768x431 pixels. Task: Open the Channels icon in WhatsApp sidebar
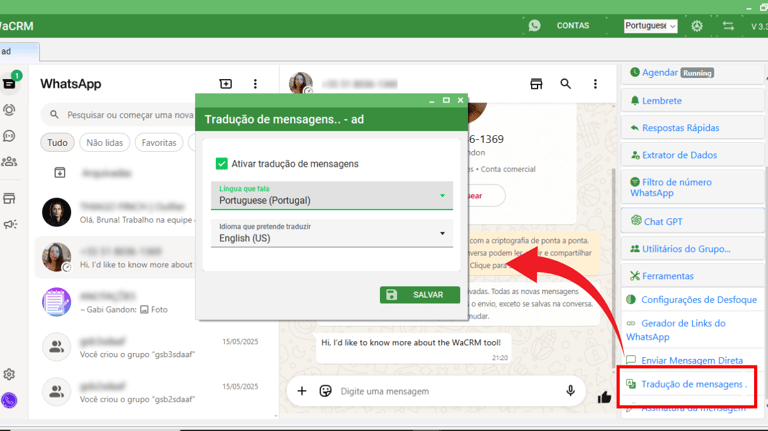click(9, 136)
